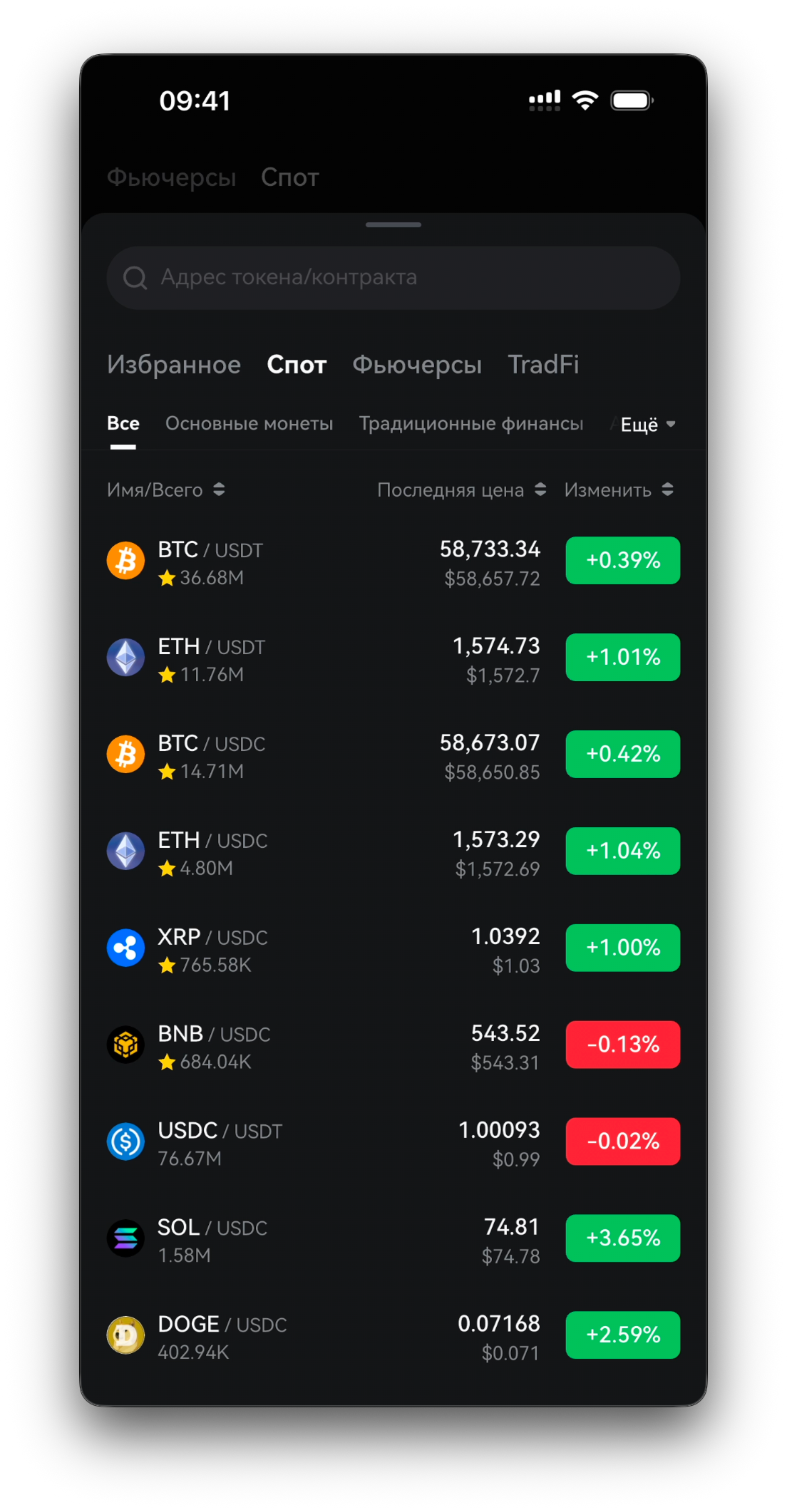Tap the -0.13% BNB change badge
The image size is (787, 1512).
[623, 1045]
